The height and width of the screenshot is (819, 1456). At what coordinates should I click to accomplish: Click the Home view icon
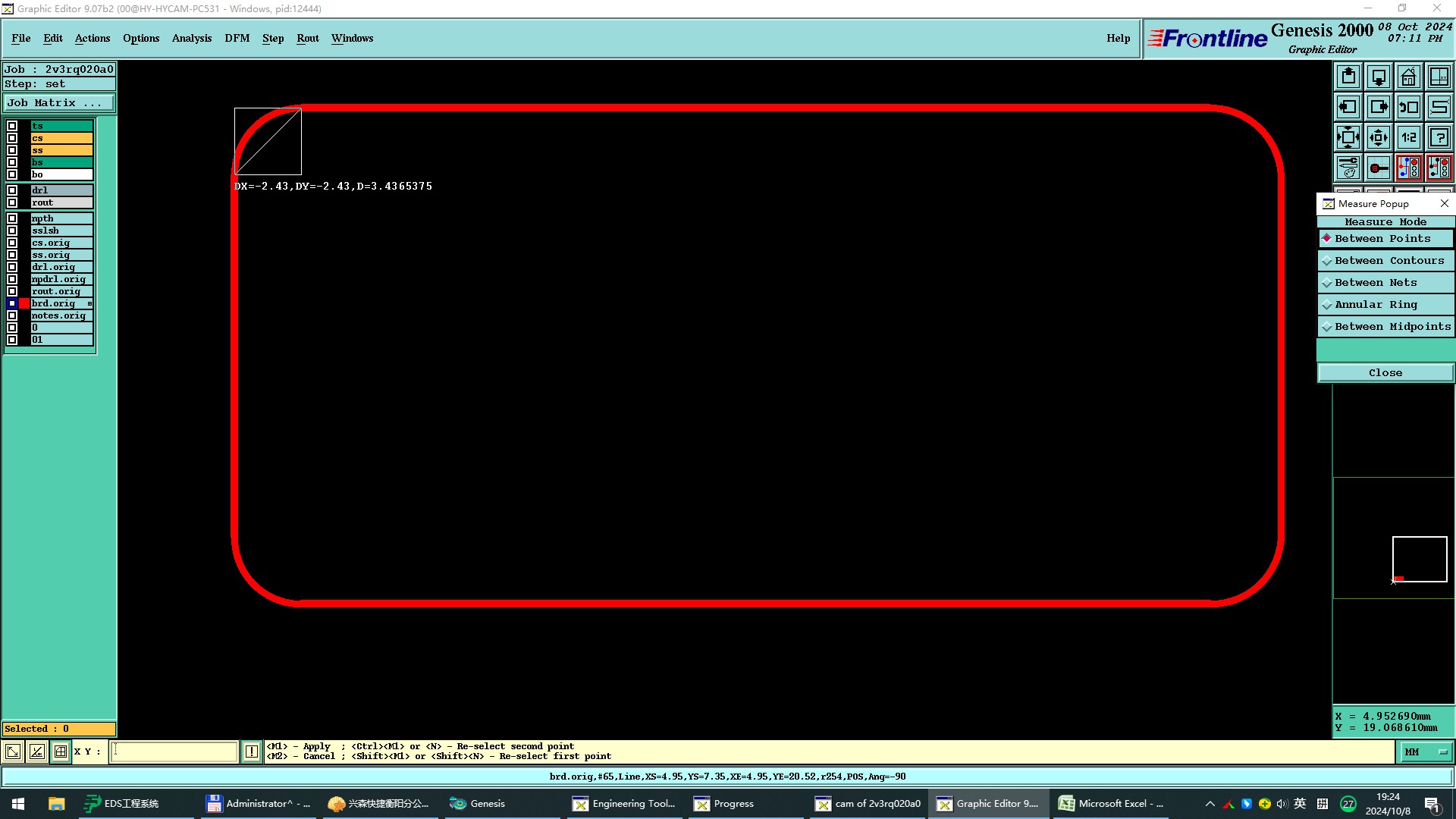pos(1408,77)
